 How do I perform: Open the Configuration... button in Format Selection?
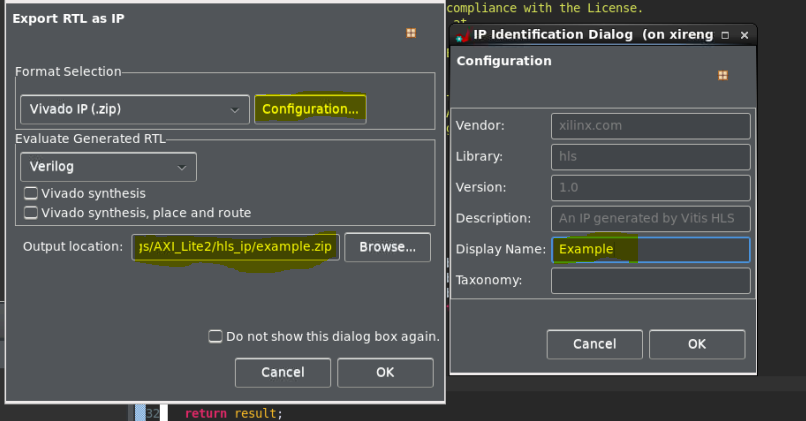(x=310, y=109)
